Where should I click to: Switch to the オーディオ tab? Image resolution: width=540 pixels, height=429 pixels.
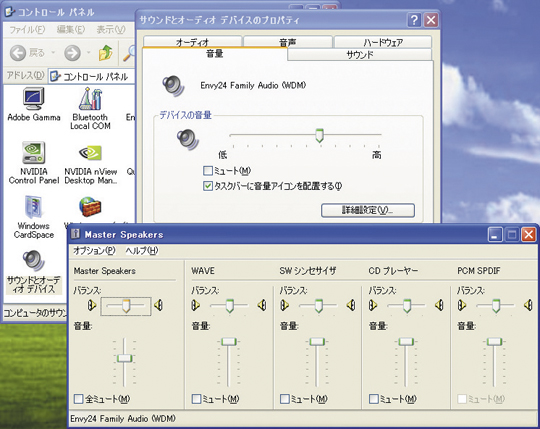pos(193,42)
